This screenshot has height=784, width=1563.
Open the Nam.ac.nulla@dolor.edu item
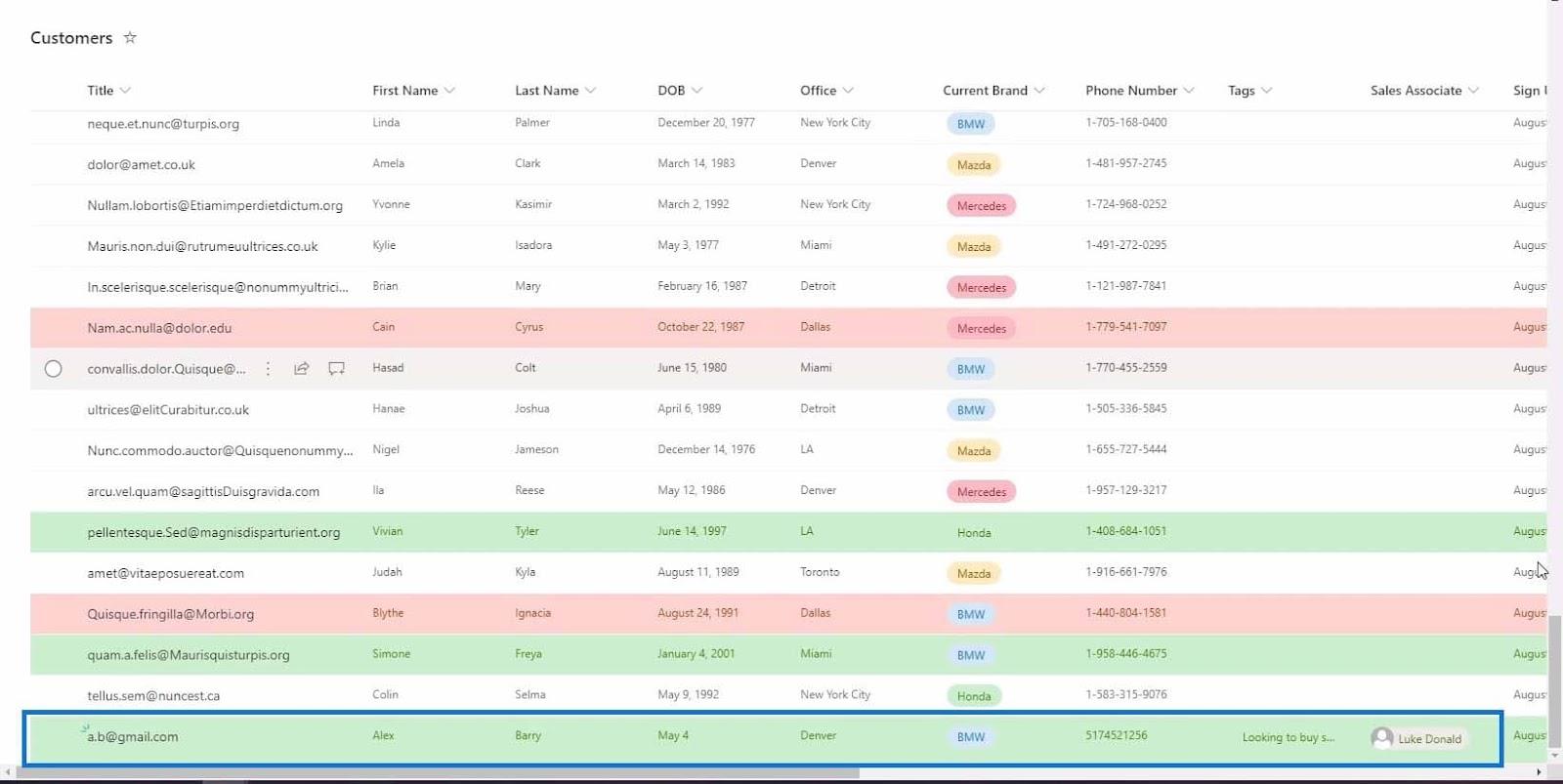159,328
